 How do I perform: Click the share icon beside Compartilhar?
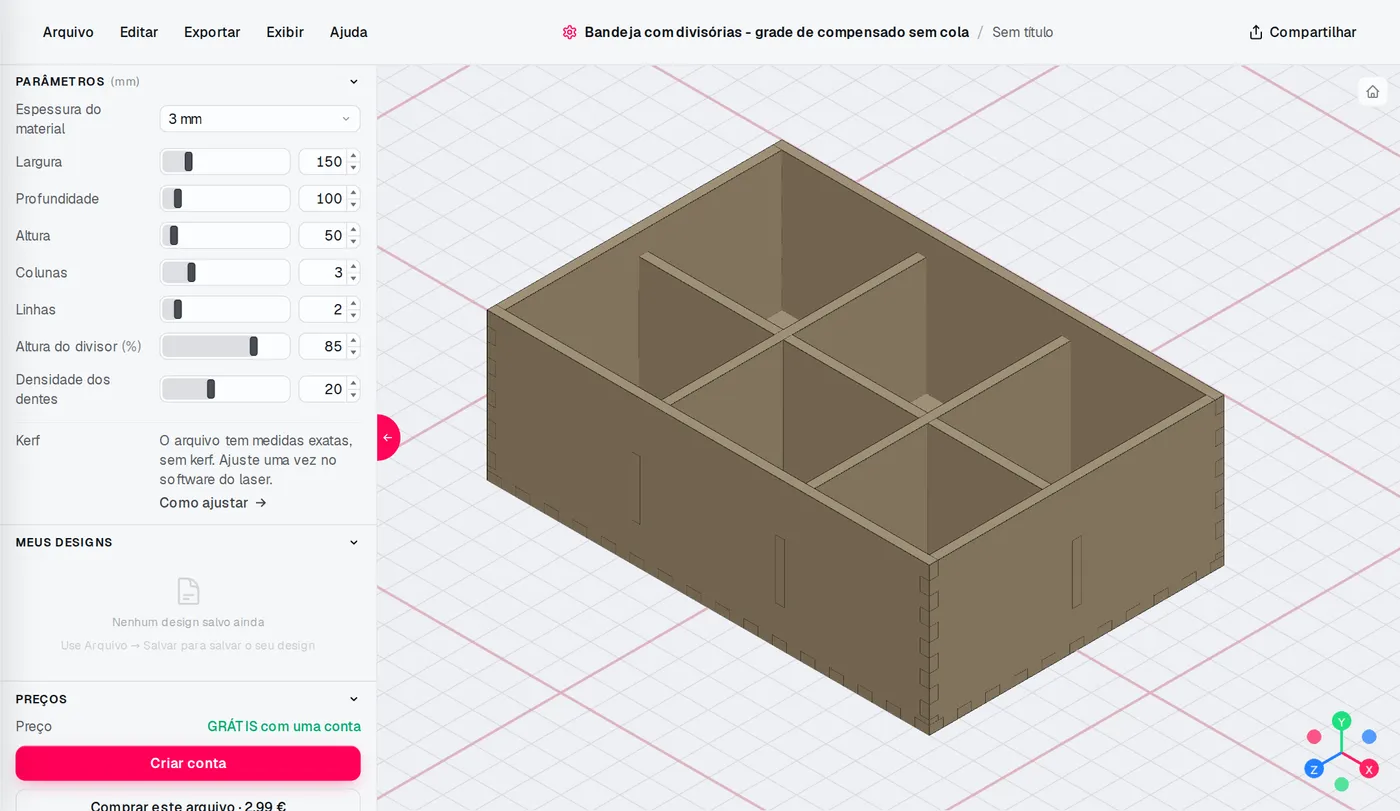point(1256,32)
